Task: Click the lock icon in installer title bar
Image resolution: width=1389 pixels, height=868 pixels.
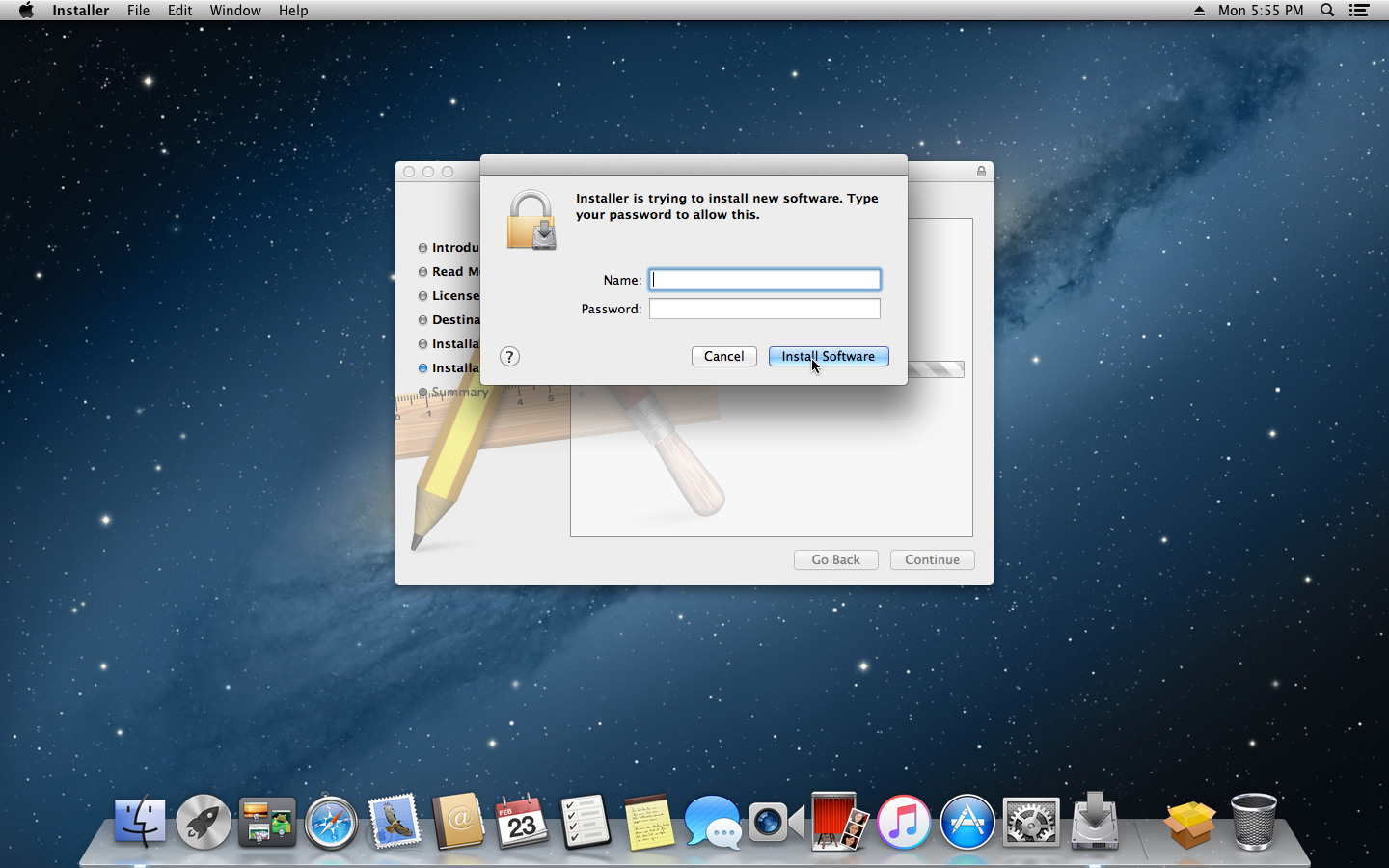Action: tap(981, 172)
